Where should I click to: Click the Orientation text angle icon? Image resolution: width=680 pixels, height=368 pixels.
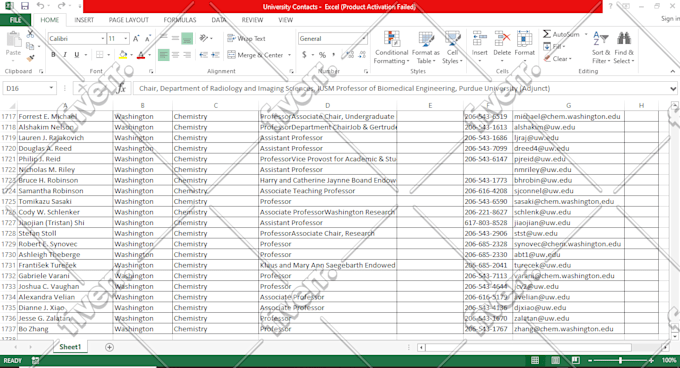(x=204, y=39)
